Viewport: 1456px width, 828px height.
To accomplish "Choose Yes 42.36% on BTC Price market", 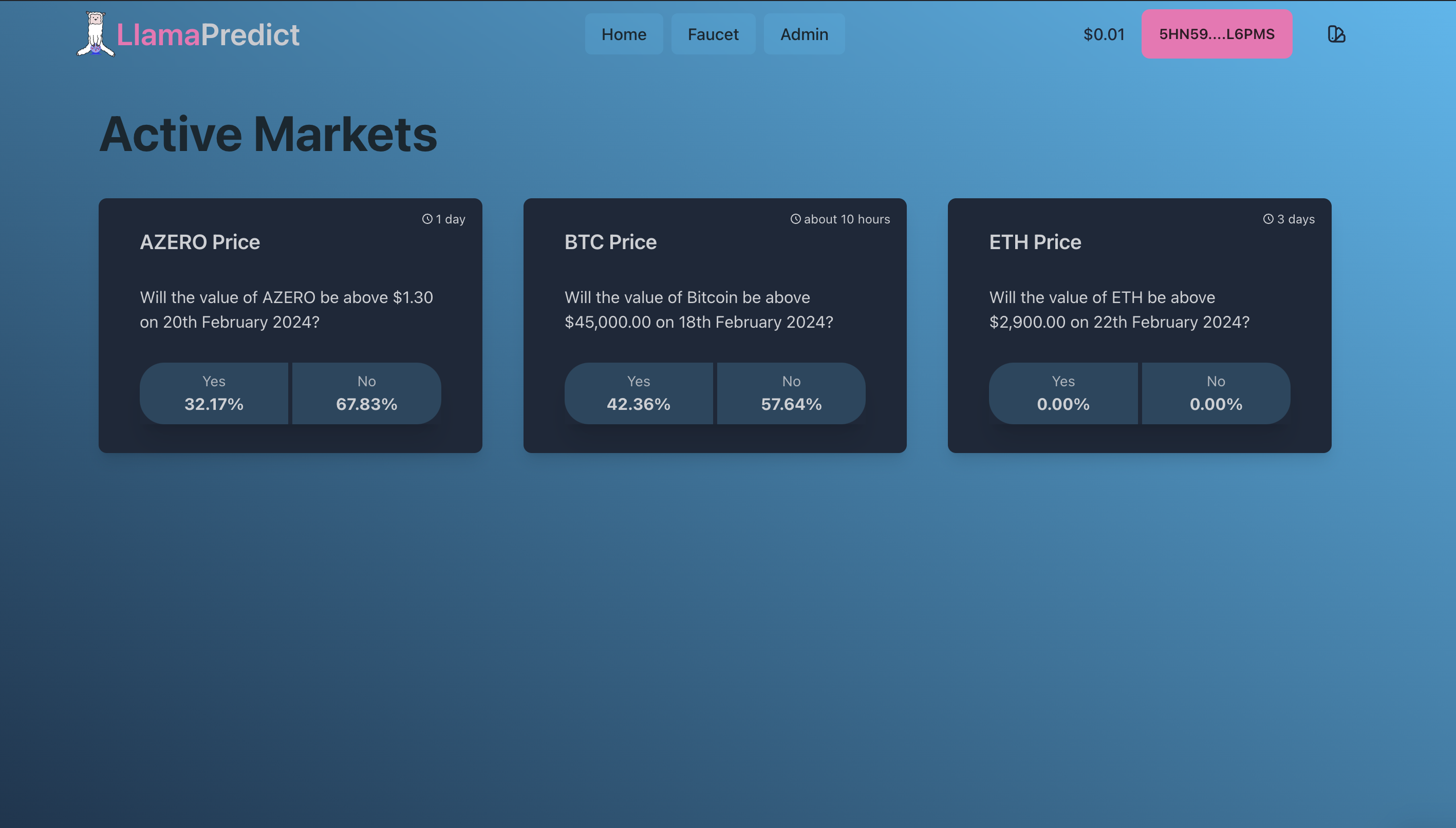I will point(638,393).
